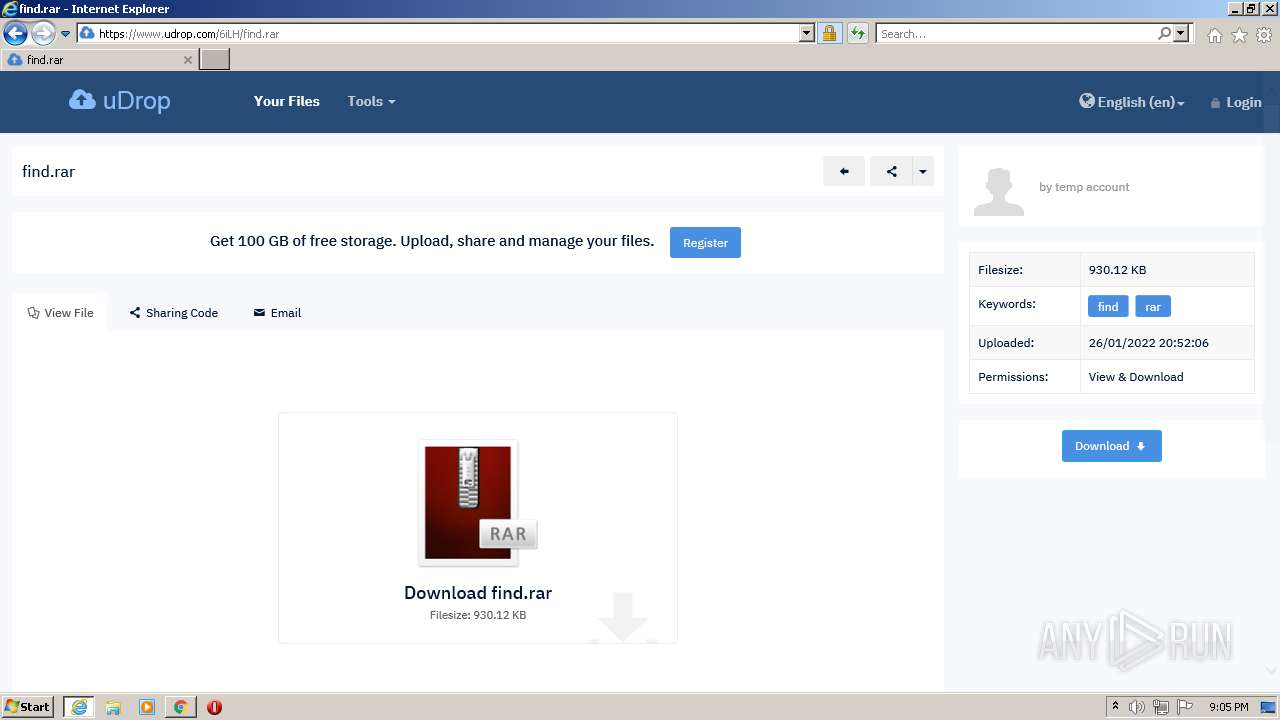Expand the share options caret dropdown
1280x720 pixels.
(923, 171)
